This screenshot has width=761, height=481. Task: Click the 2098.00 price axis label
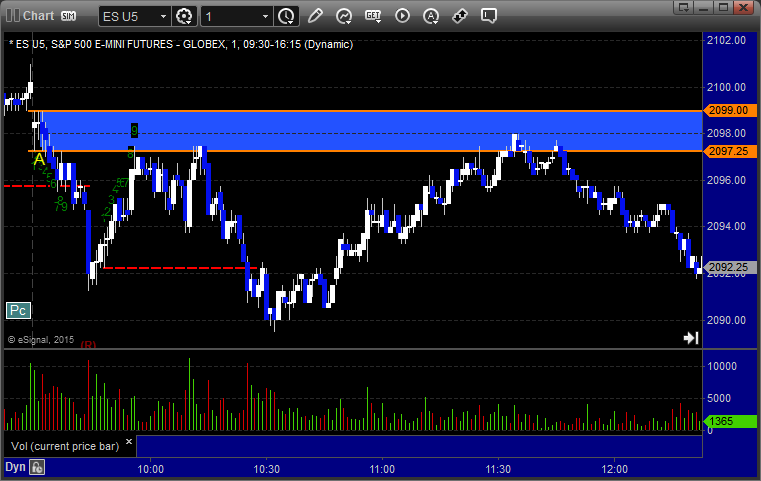(726, 133)
